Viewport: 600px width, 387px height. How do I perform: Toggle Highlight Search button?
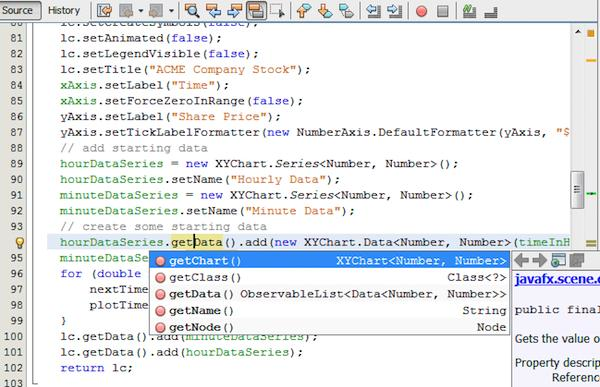point(256,10)
